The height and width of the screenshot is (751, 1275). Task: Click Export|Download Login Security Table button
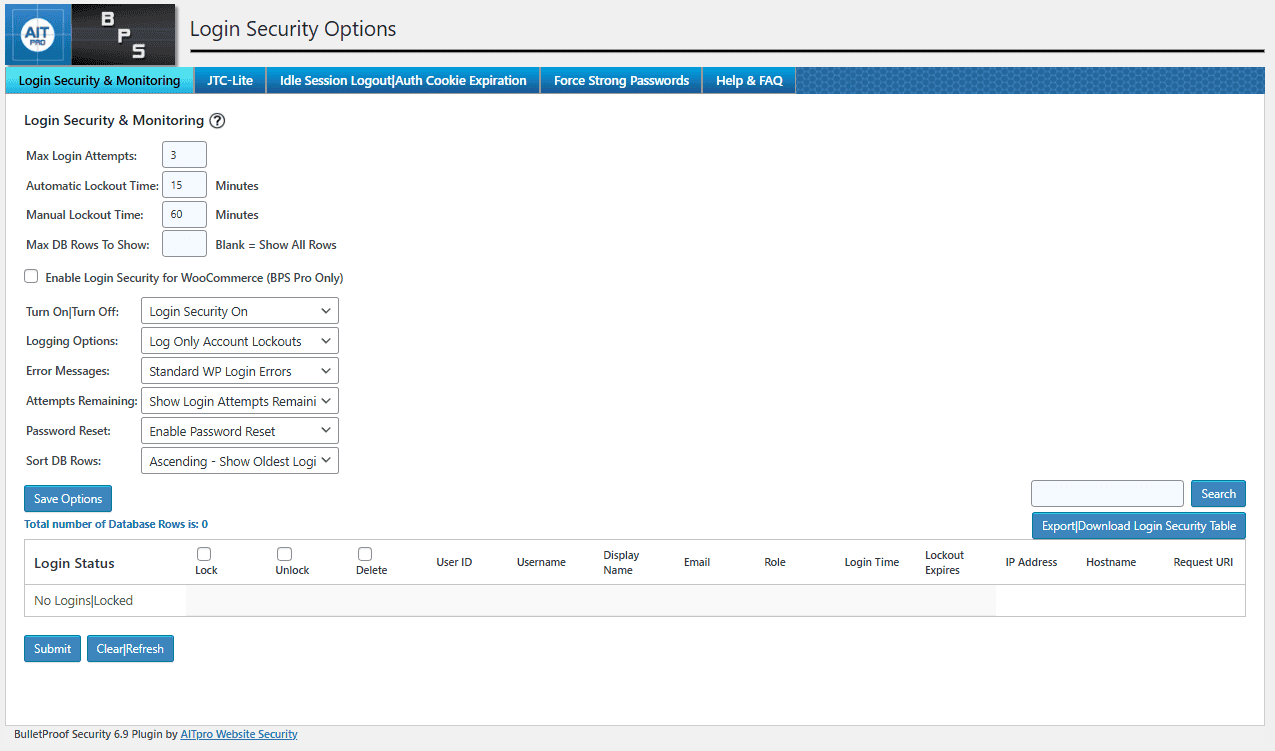[x=1139, y=526]
